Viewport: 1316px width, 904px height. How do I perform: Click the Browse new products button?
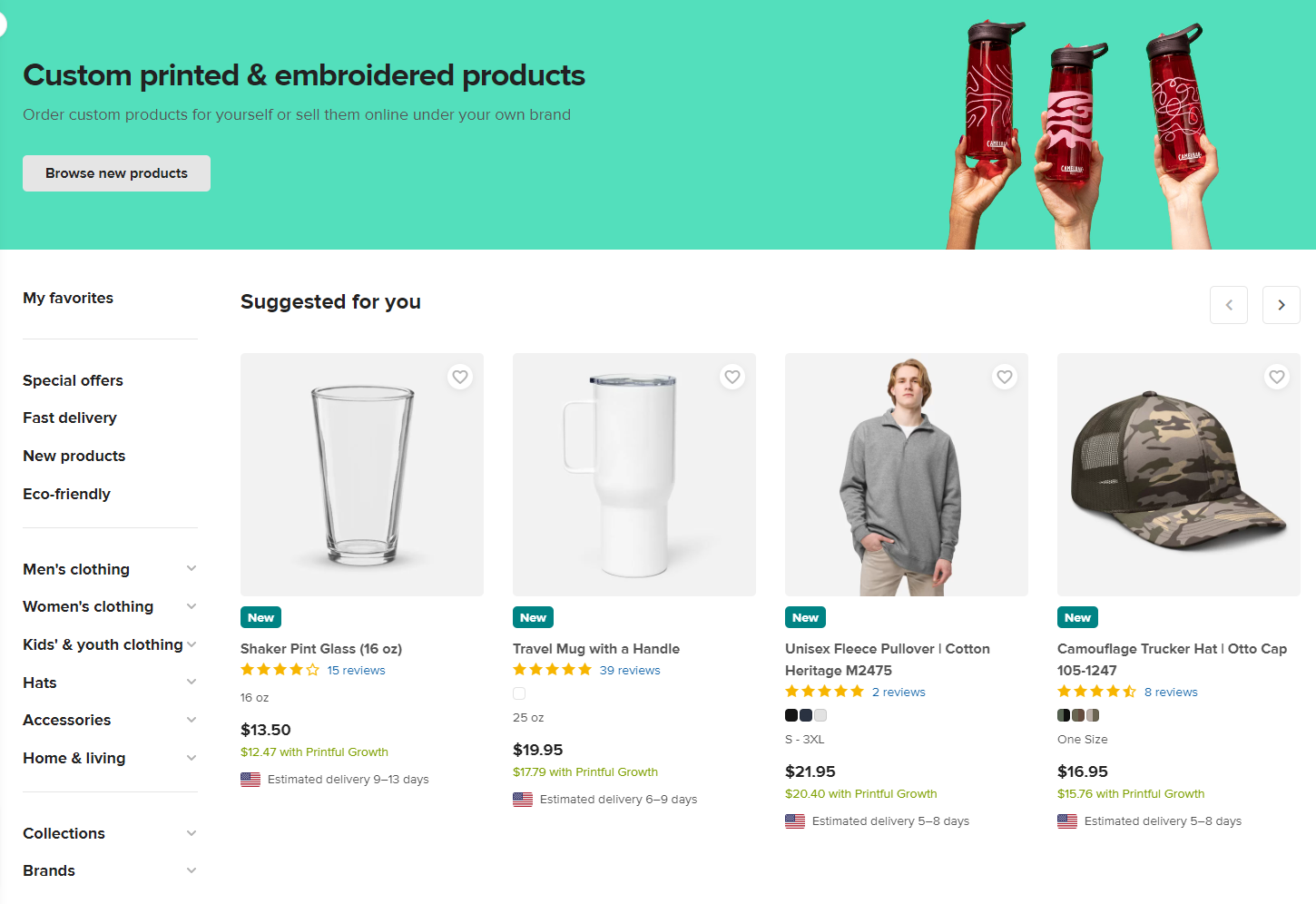coord(116,172)
